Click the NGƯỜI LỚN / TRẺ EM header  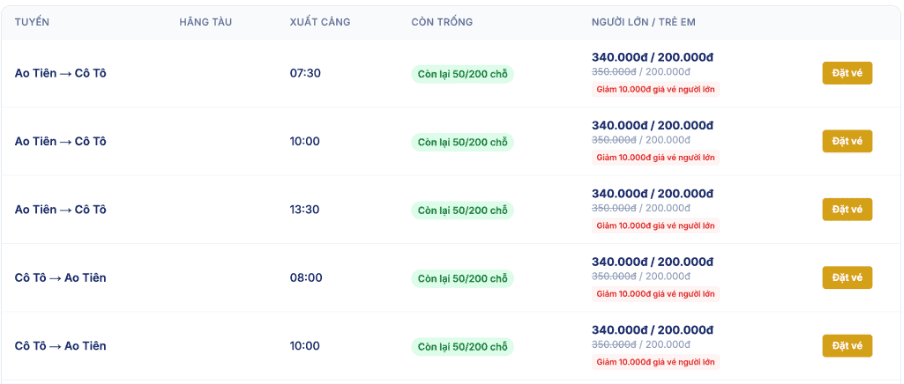coord(643,22)
